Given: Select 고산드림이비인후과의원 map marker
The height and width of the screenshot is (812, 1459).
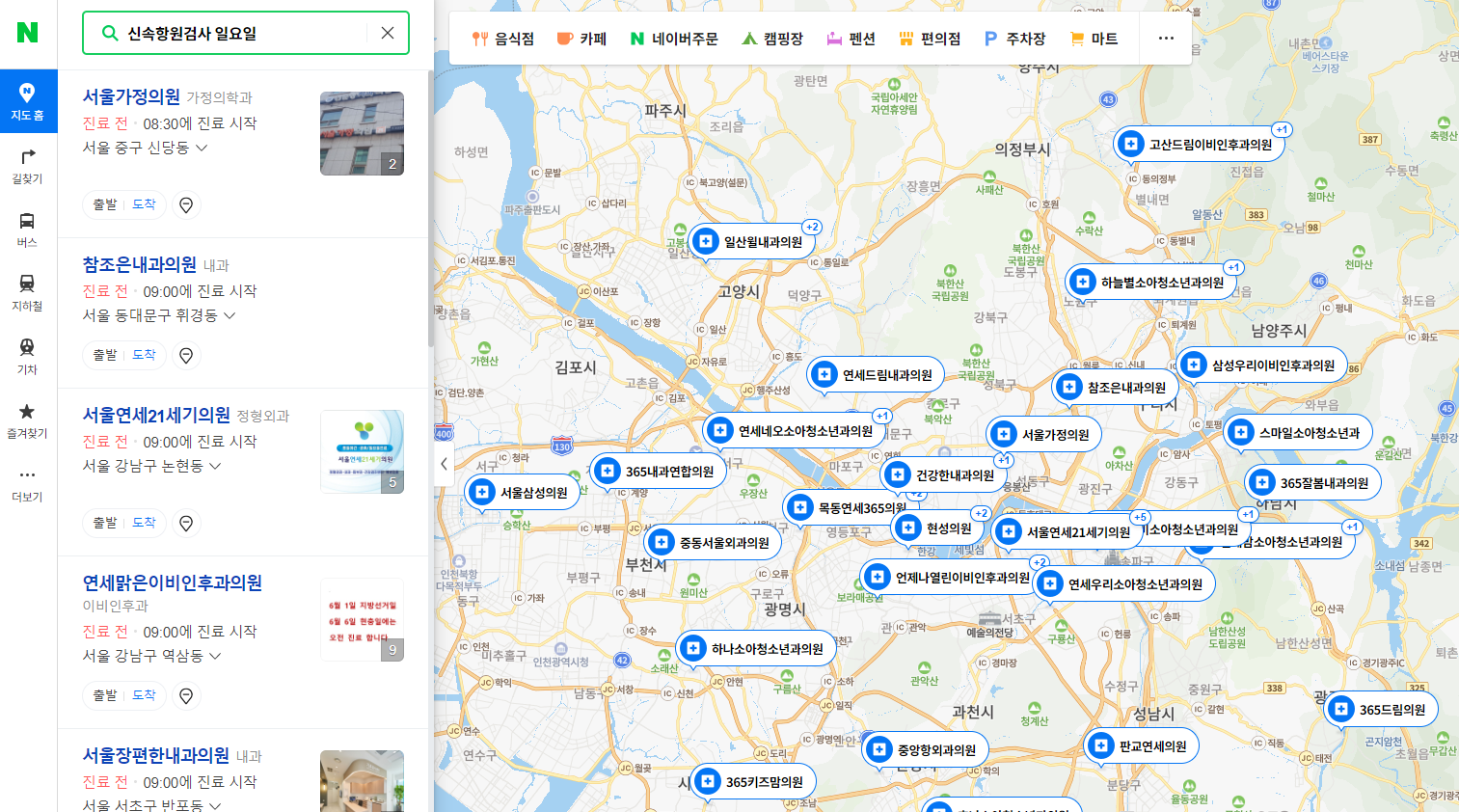Looking at the screenshot, I should click(1199, 145).
